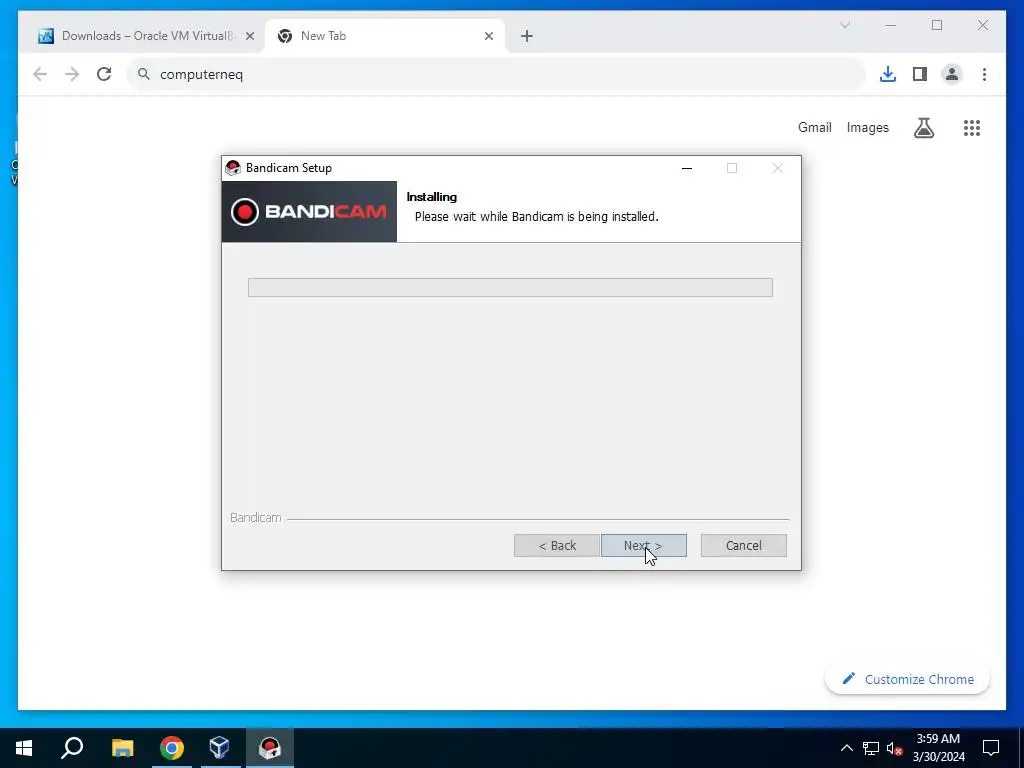Click the Bandicam Setup title bar icon
Image resolution: width=1024 pixels, height=768 pixels.
[x=232, y=168]
